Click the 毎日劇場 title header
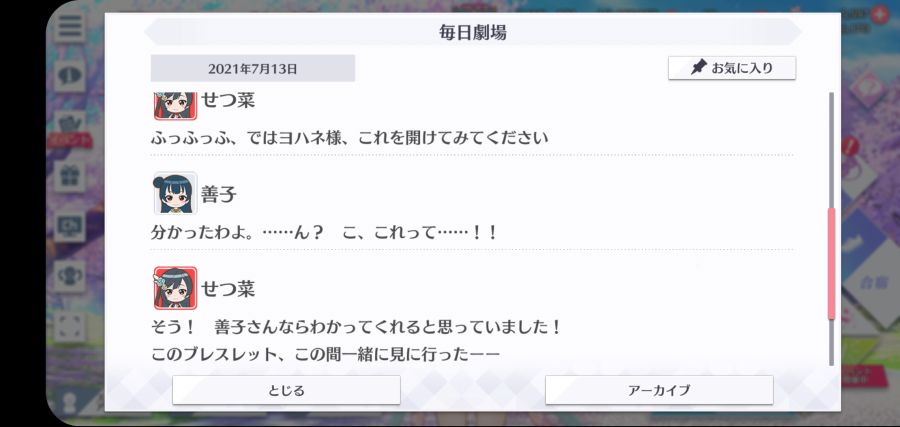This screenshot has height=427, width=900. [472, 33]
